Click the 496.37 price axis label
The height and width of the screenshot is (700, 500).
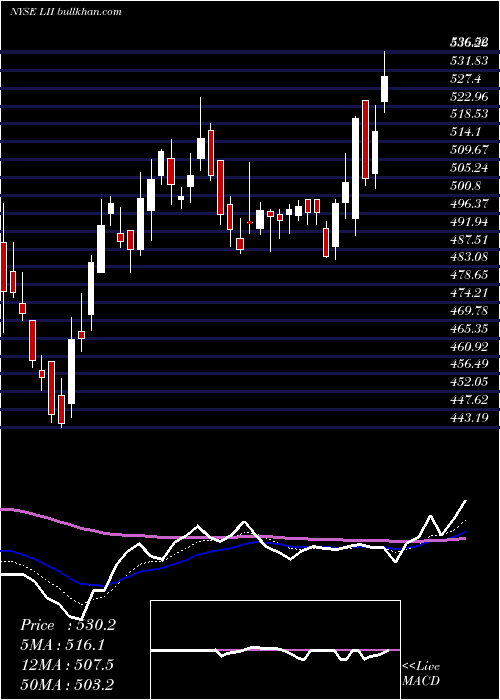point(469,204)
